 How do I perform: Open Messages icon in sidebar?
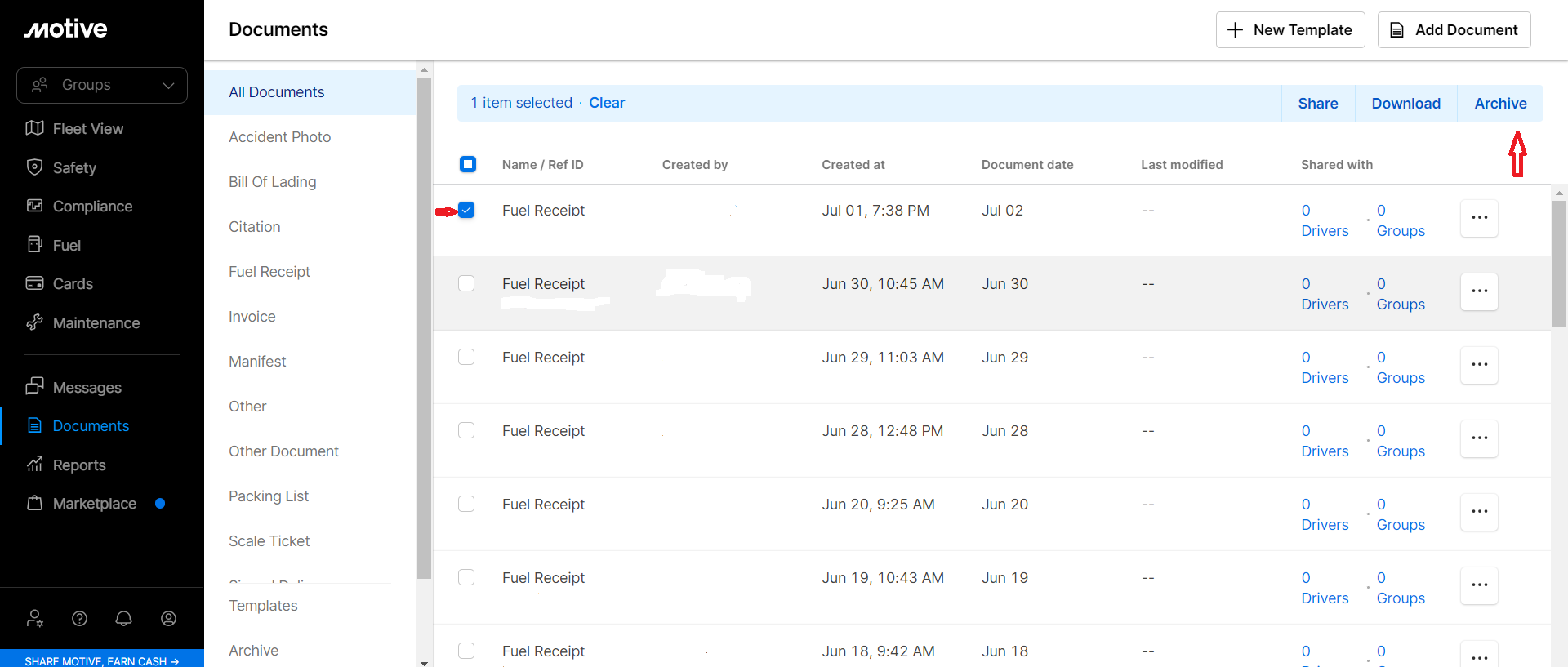pyautogui.click(x=34, y=386)
